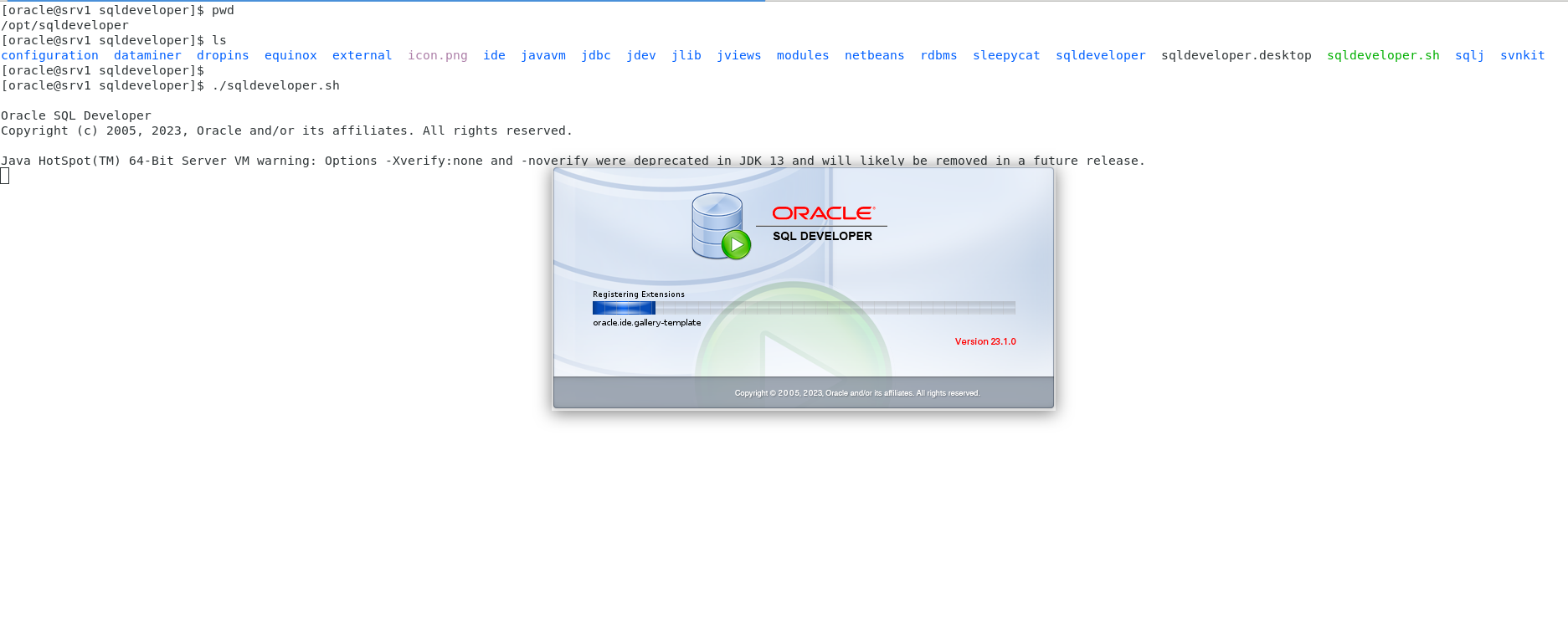Viewport: 1568px width, 640px height.
Task: Click the terminal Copyright 2005, 2023 output line
Action: coord(286,131)
